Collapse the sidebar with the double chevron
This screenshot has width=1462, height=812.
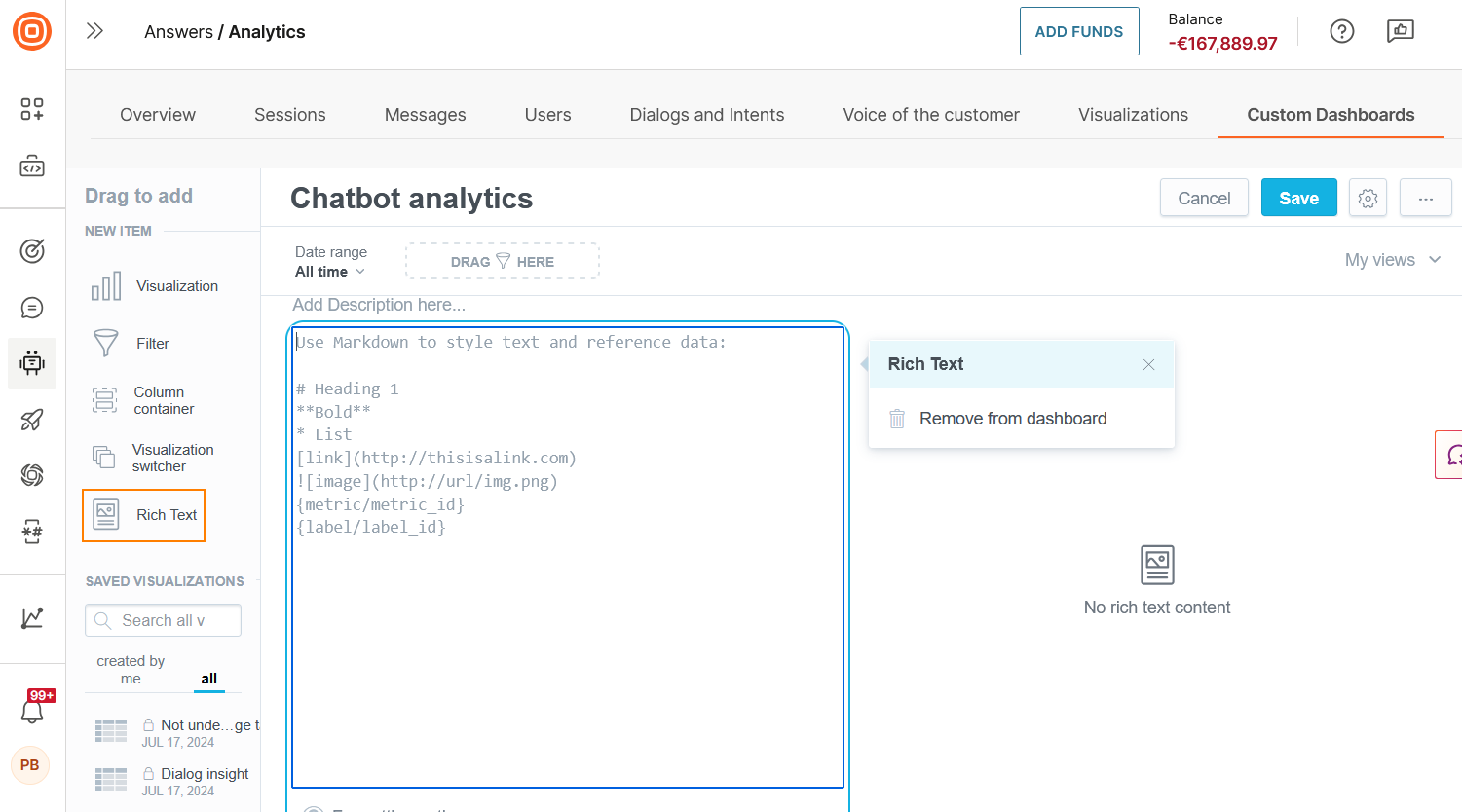pyautogui.click(x=94, y=30)
